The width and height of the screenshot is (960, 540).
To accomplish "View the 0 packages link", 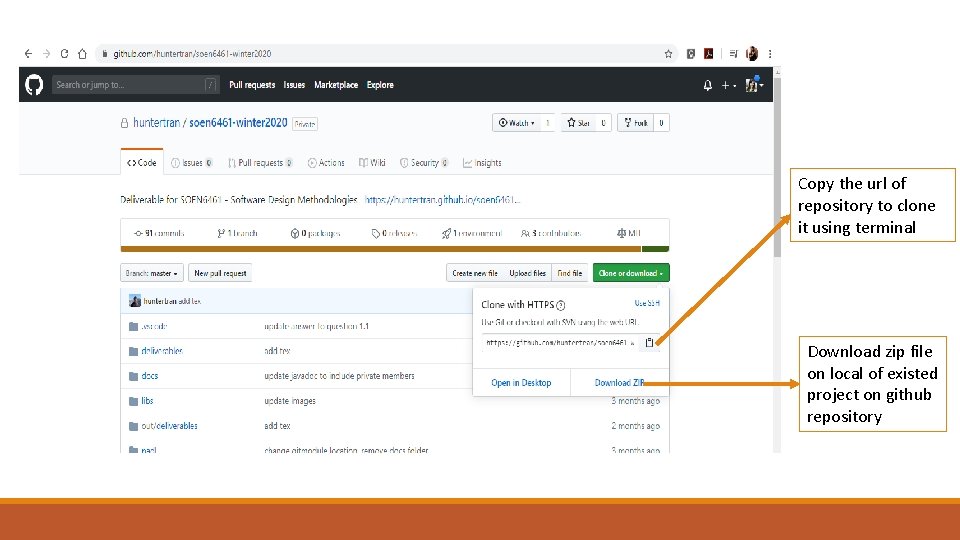I will click(315, 233).
